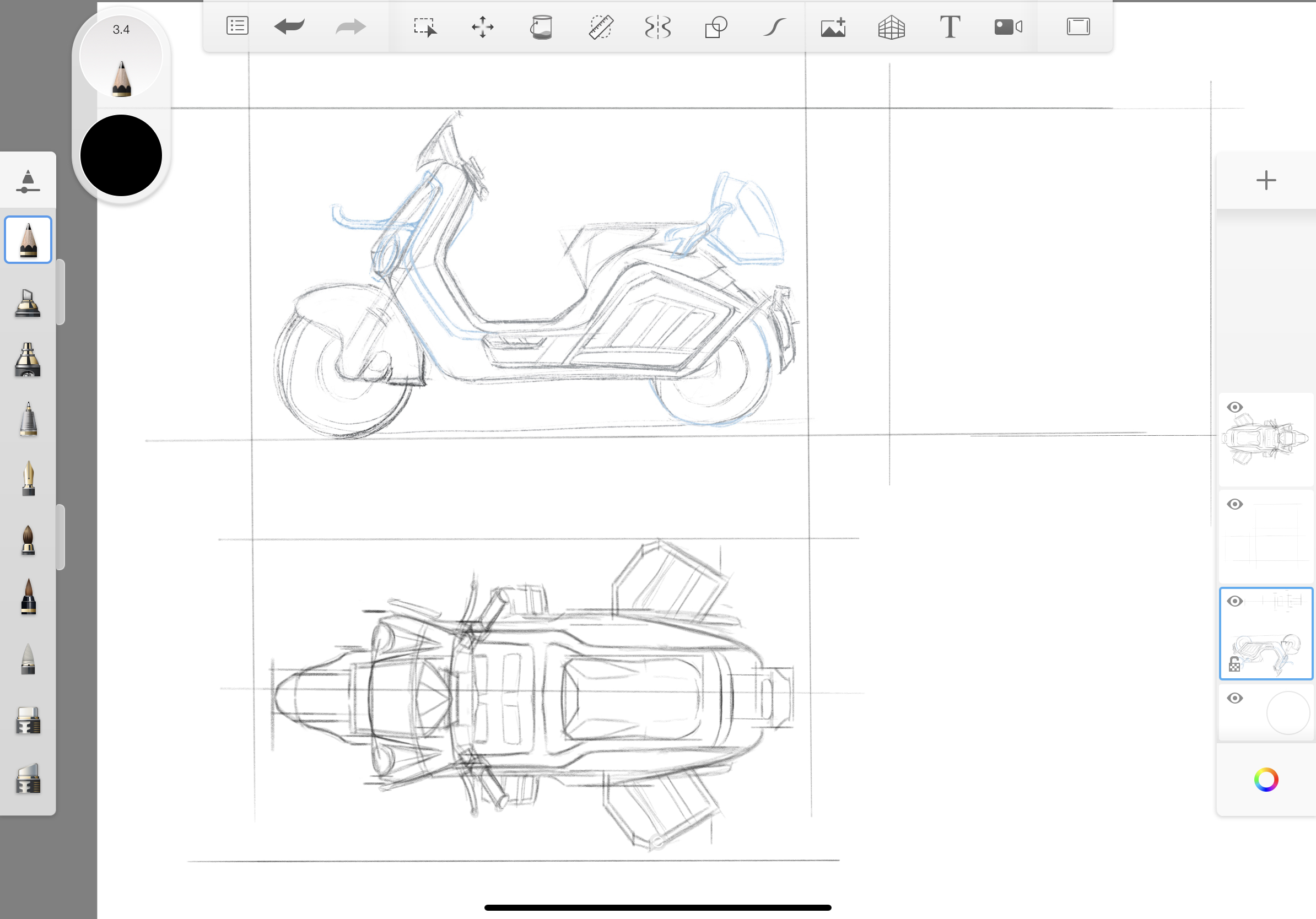Viewport: 1316px width, 919px height.
Task: Open the shapes tool
Action: pyautogui.click(x=715, y=26)
